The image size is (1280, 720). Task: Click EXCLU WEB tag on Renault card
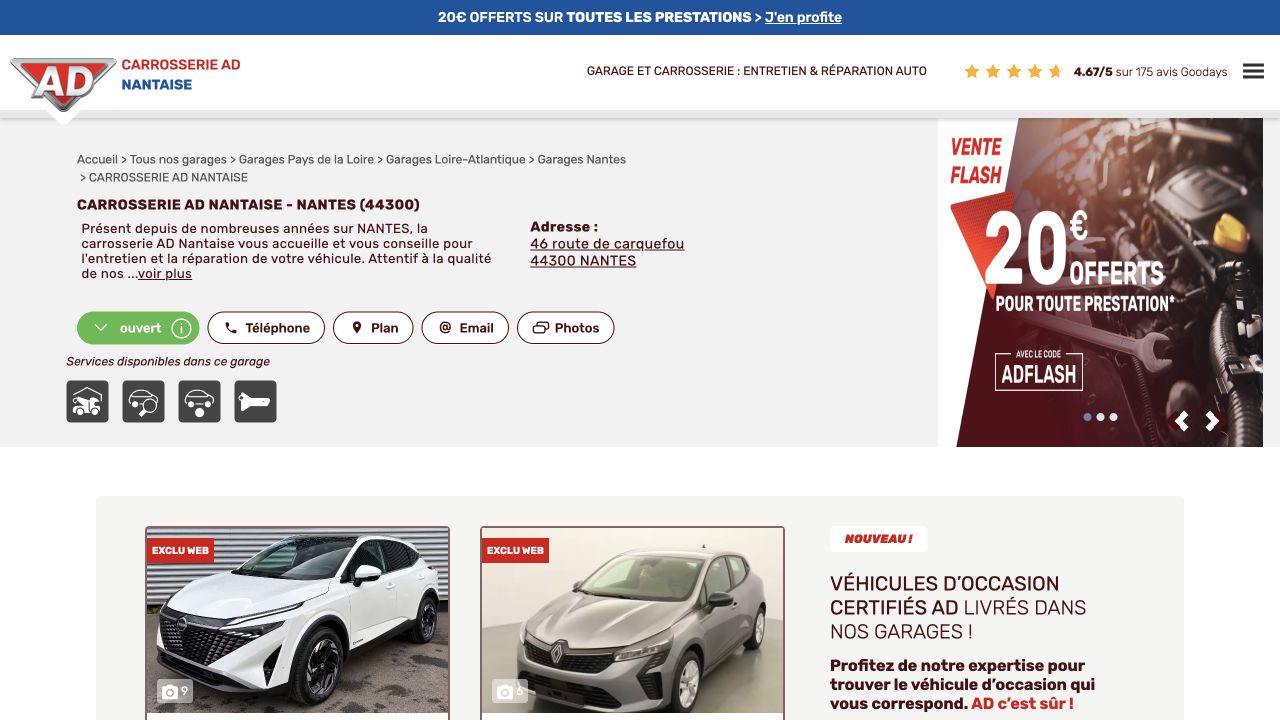coord(515,550)
